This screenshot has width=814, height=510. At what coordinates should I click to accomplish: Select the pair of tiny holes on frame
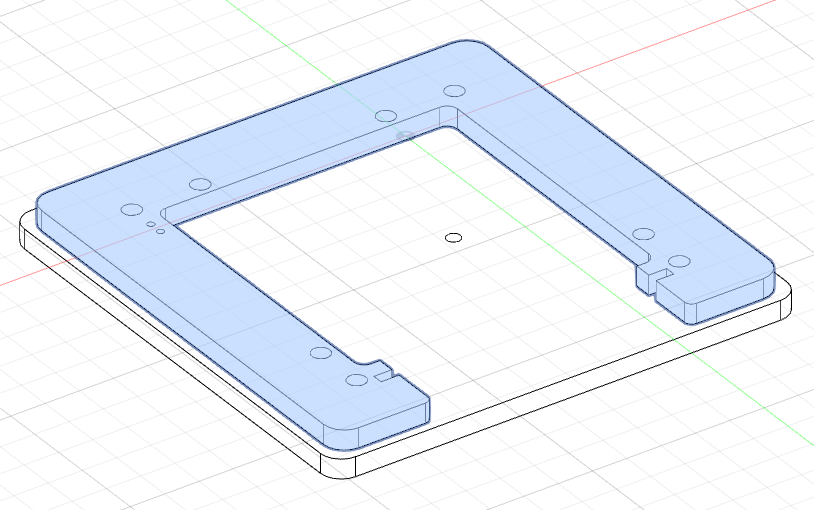coord(155,228)
